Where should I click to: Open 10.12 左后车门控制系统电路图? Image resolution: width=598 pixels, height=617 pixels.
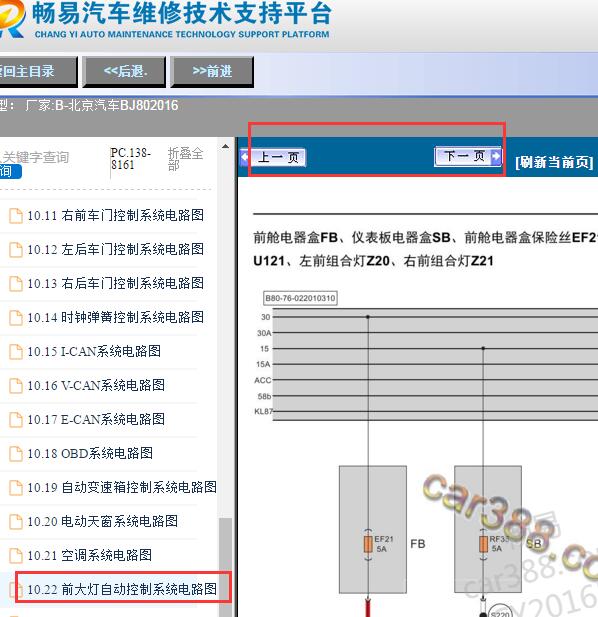115,249
